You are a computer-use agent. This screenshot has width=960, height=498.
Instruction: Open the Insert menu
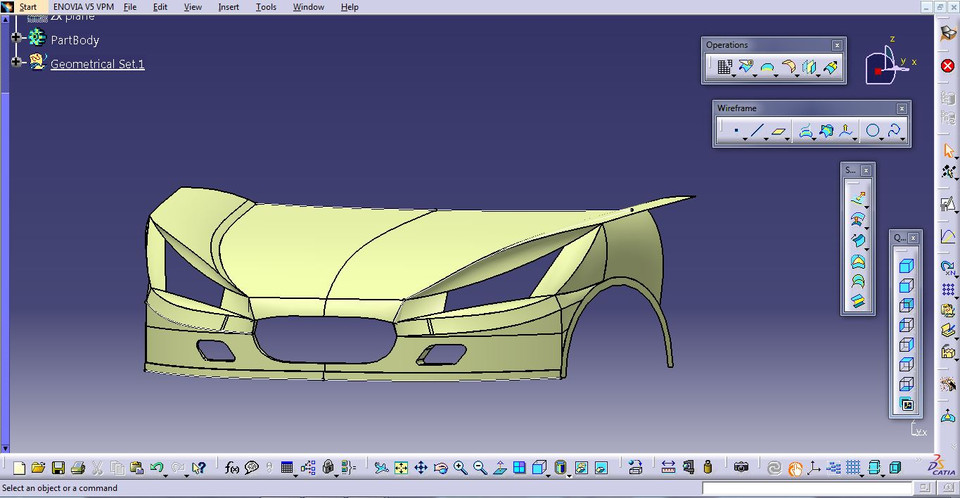228,7
